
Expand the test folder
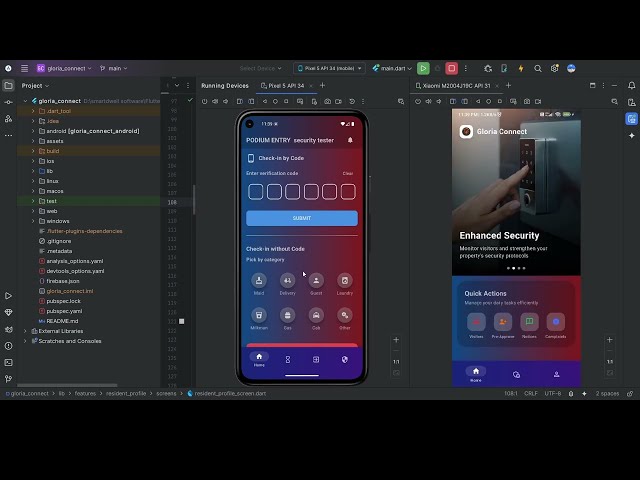click(33, 201)
